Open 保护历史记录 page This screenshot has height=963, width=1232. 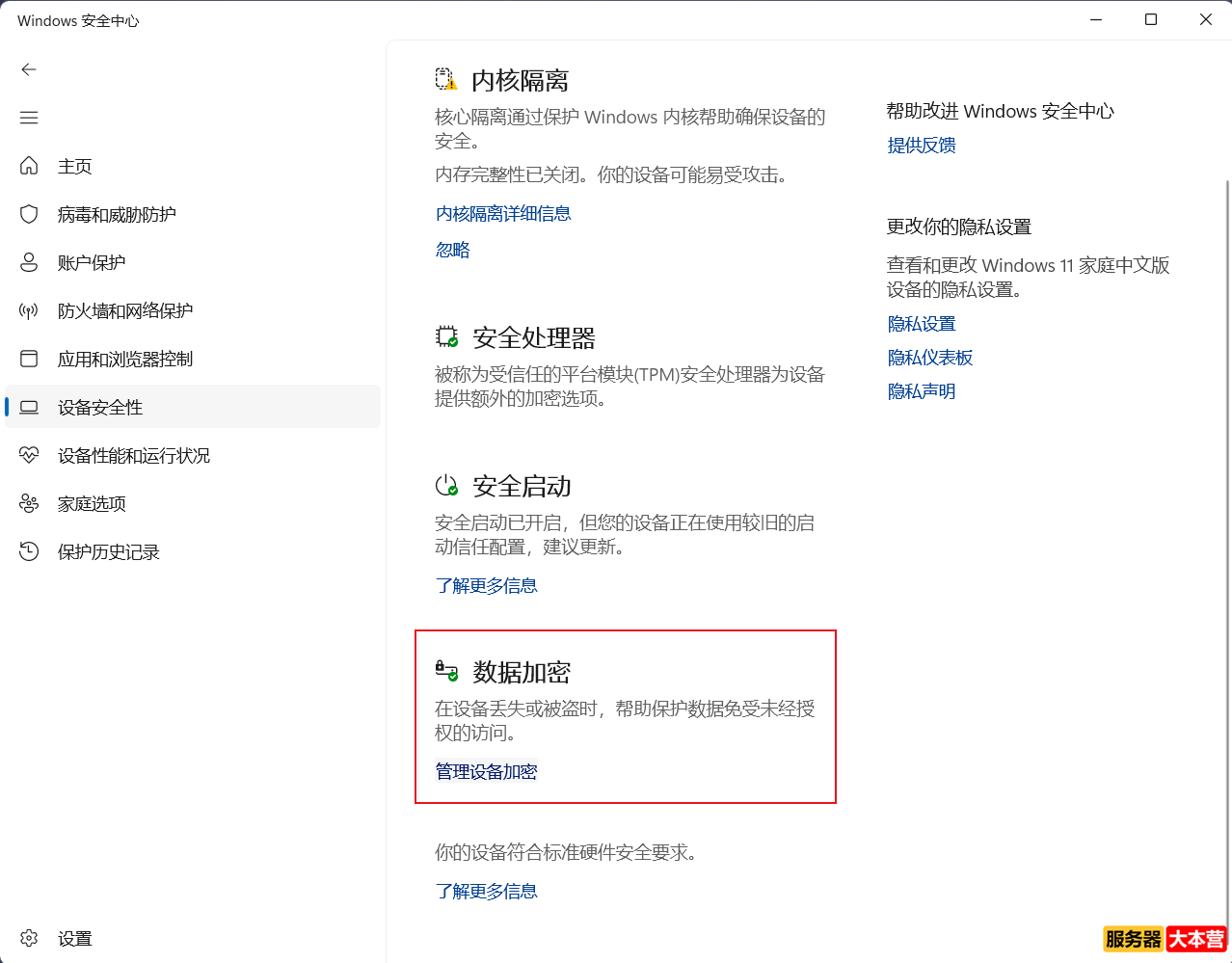point(193,551)
